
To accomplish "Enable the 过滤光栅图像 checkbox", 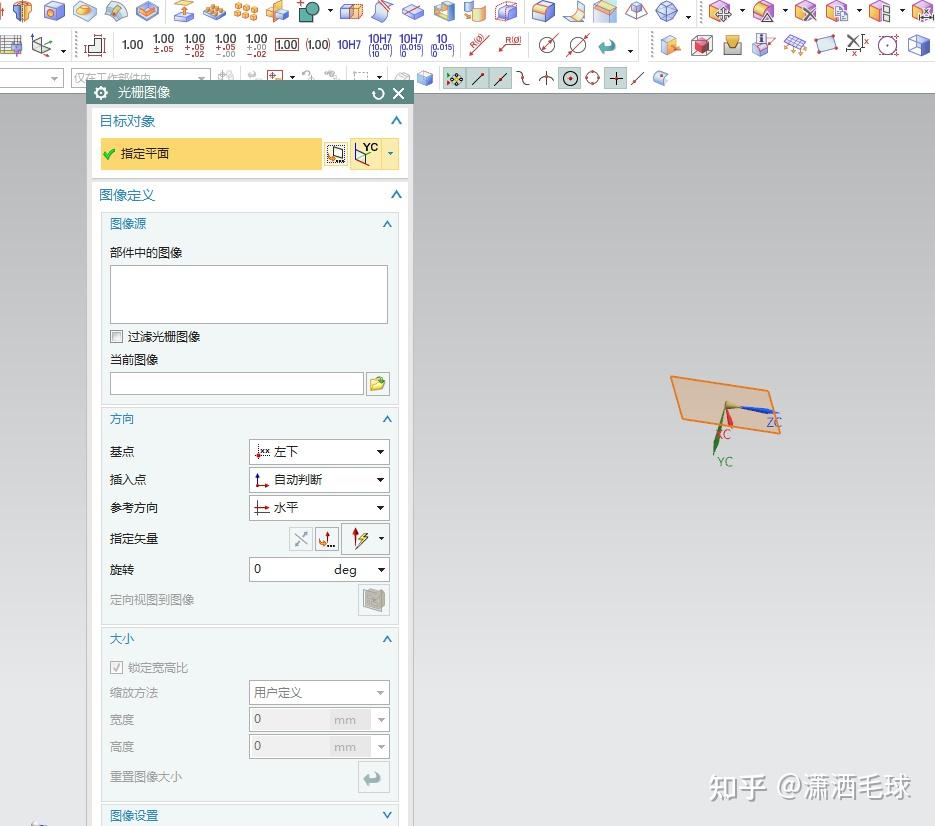I will click(116, 336).
